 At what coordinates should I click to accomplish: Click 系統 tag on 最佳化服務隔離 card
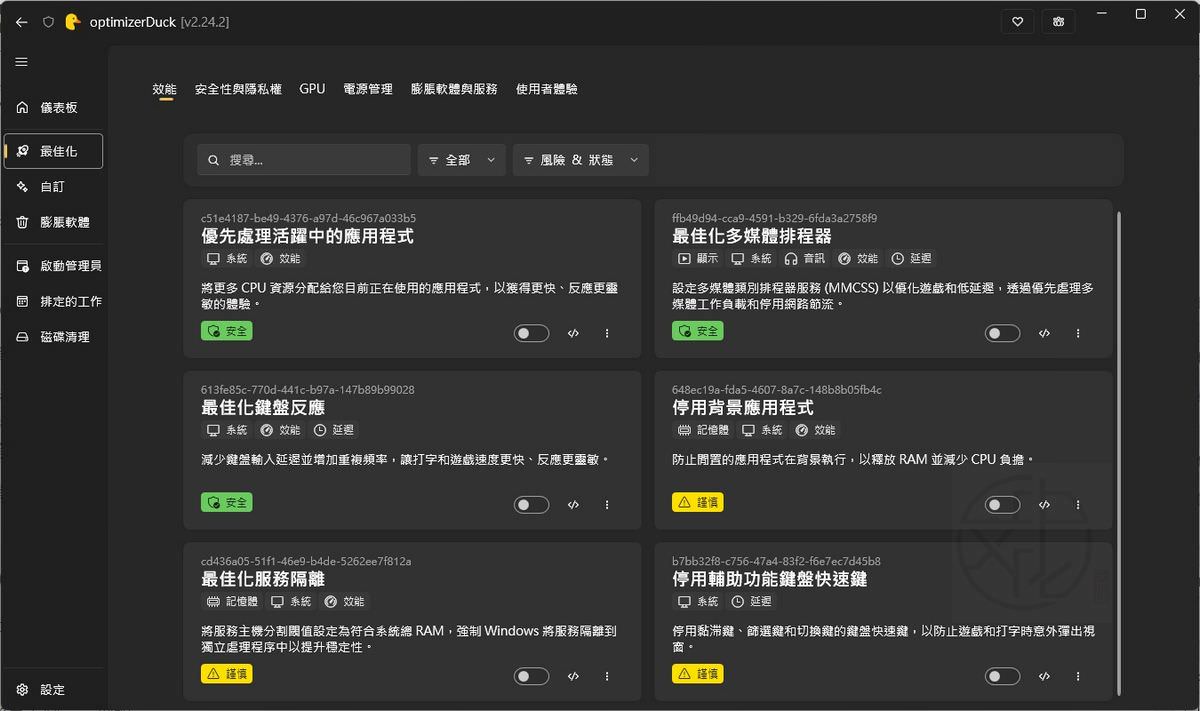[x=291, y=602]
